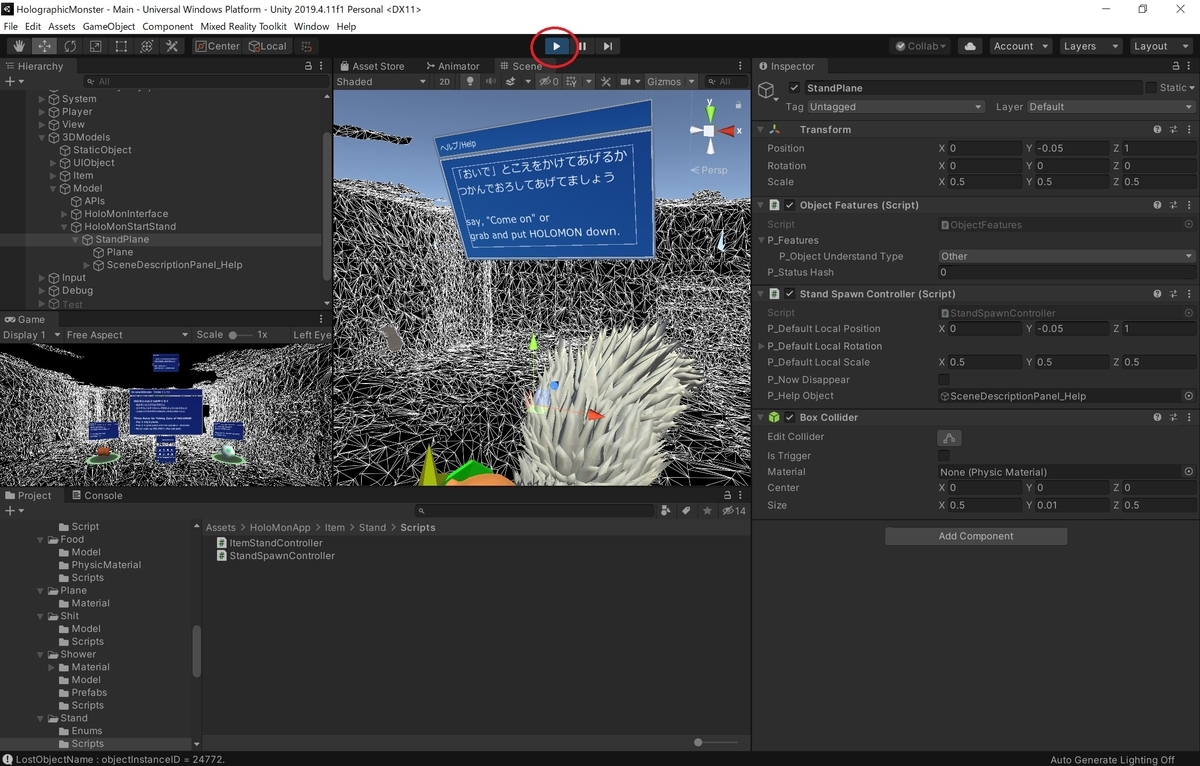The width and height of the screenshot is (1200, 766).
Task: Toggle pivot Center mode
Action: (x=217, y=46)
